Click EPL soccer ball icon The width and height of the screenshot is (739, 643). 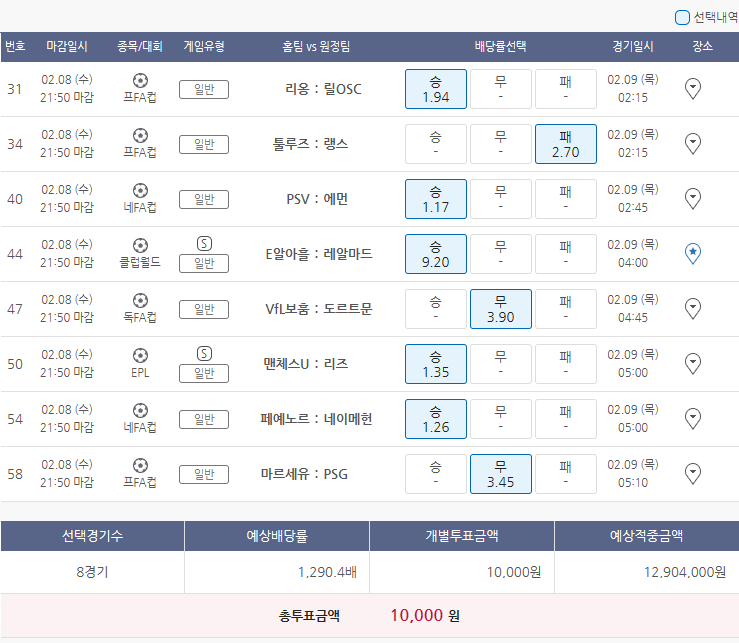(140, 355)
